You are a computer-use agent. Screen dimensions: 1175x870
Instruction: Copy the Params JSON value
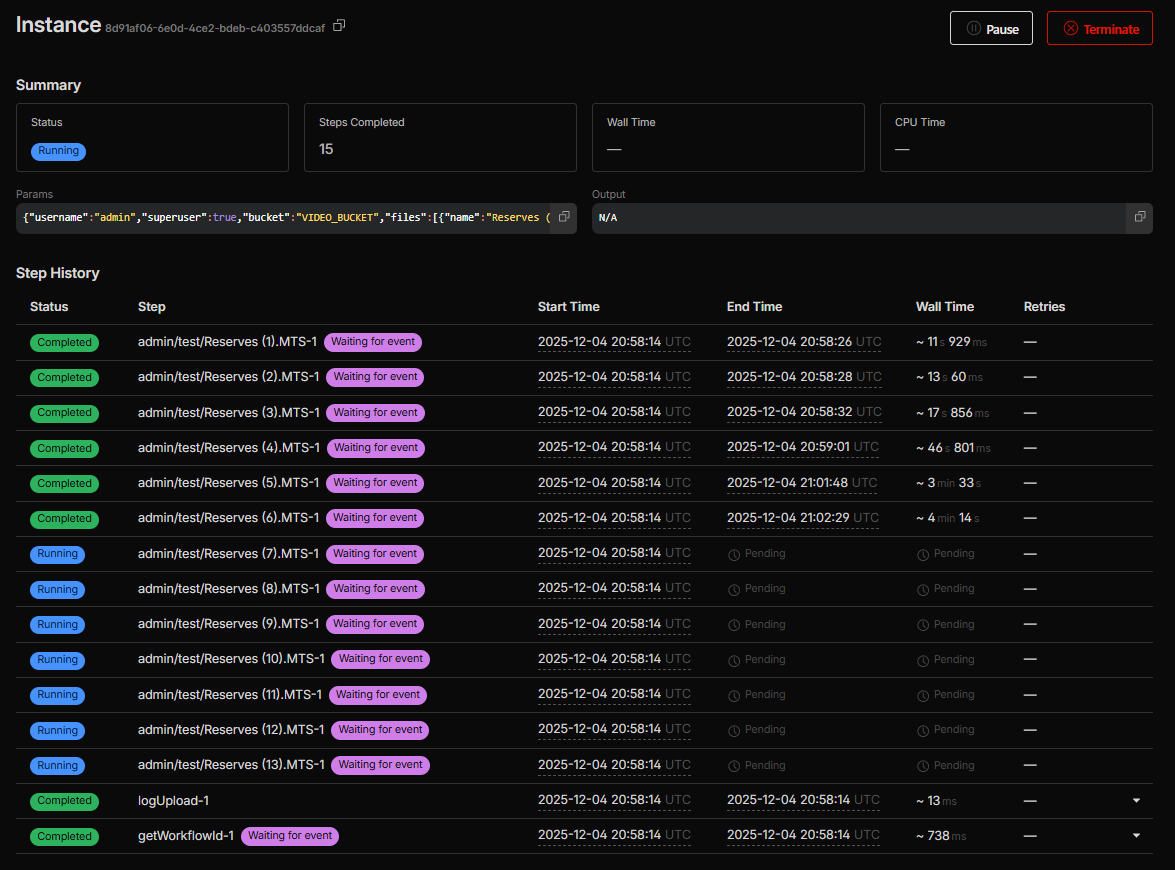(x=564, y=217)
